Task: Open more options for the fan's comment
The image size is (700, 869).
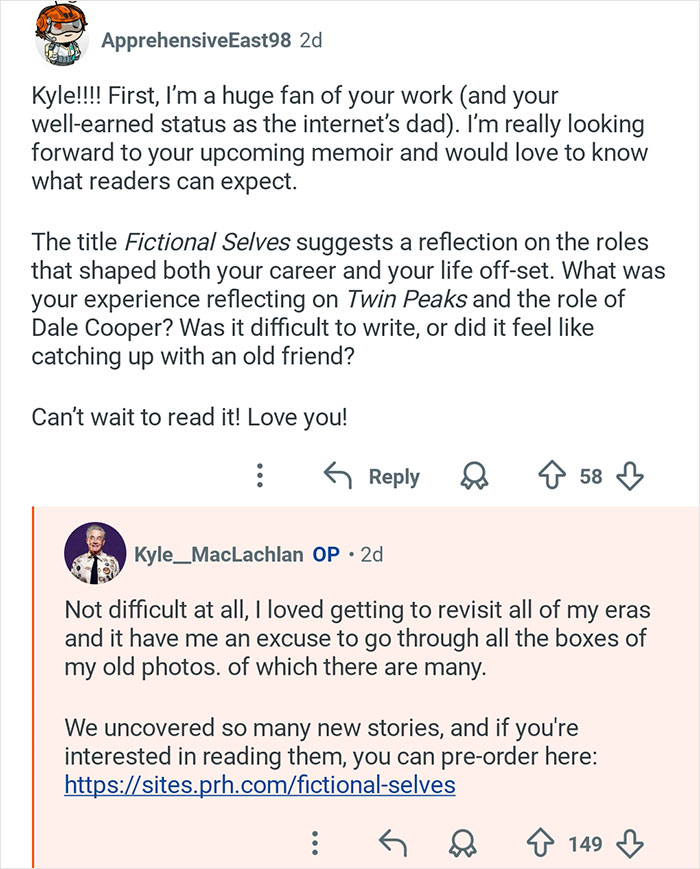Action: point(261,476)
